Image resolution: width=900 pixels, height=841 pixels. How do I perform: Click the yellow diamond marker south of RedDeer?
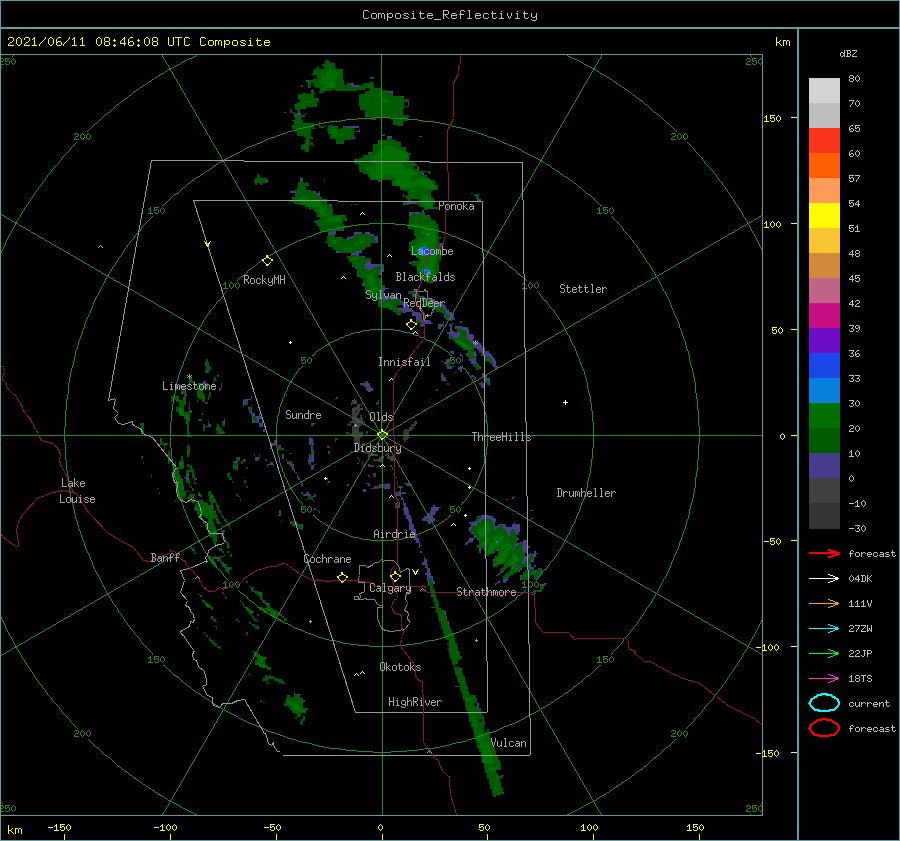click(411, 325)
